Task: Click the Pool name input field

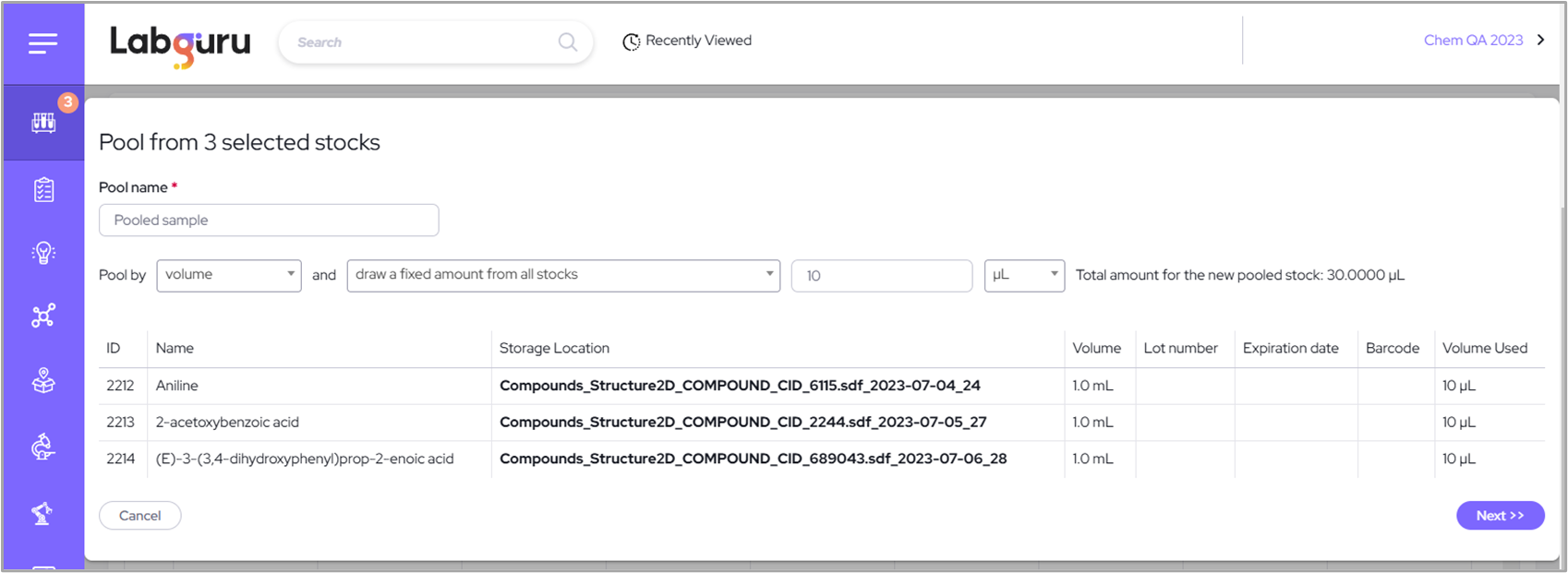Action: coord(269,221)
